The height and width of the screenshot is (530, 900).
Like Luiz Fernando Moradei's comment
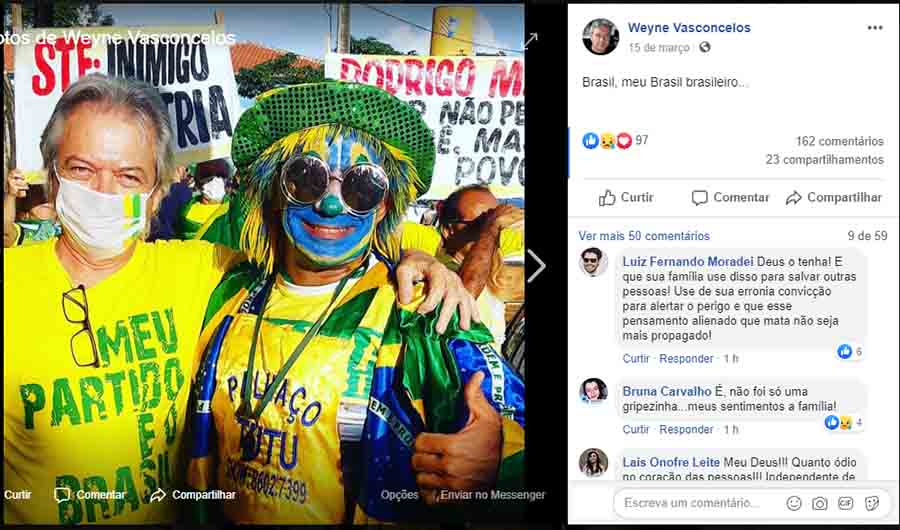[636, 358]
